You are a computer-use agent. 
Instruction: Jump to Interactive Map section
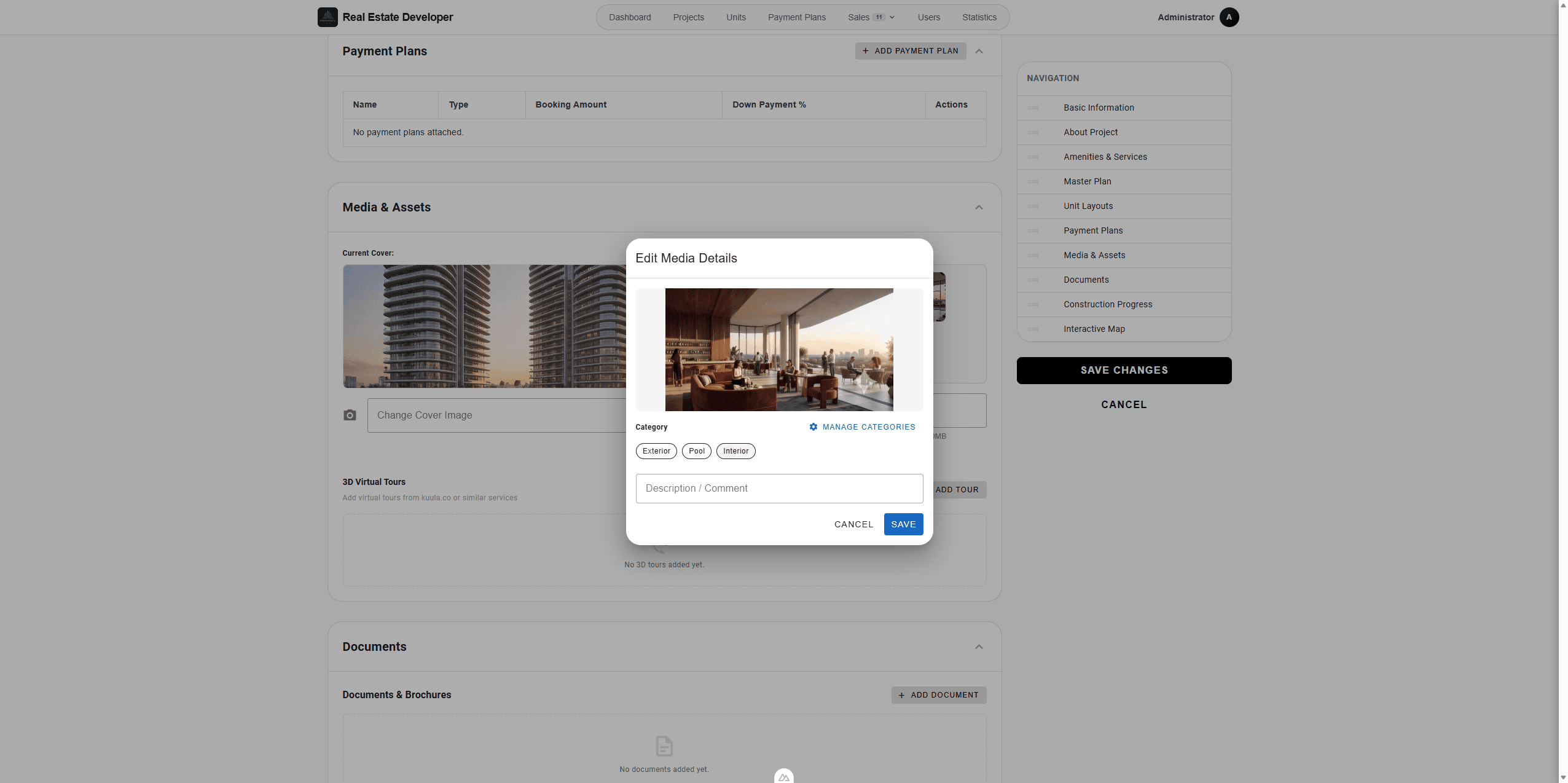(1124, 329)
